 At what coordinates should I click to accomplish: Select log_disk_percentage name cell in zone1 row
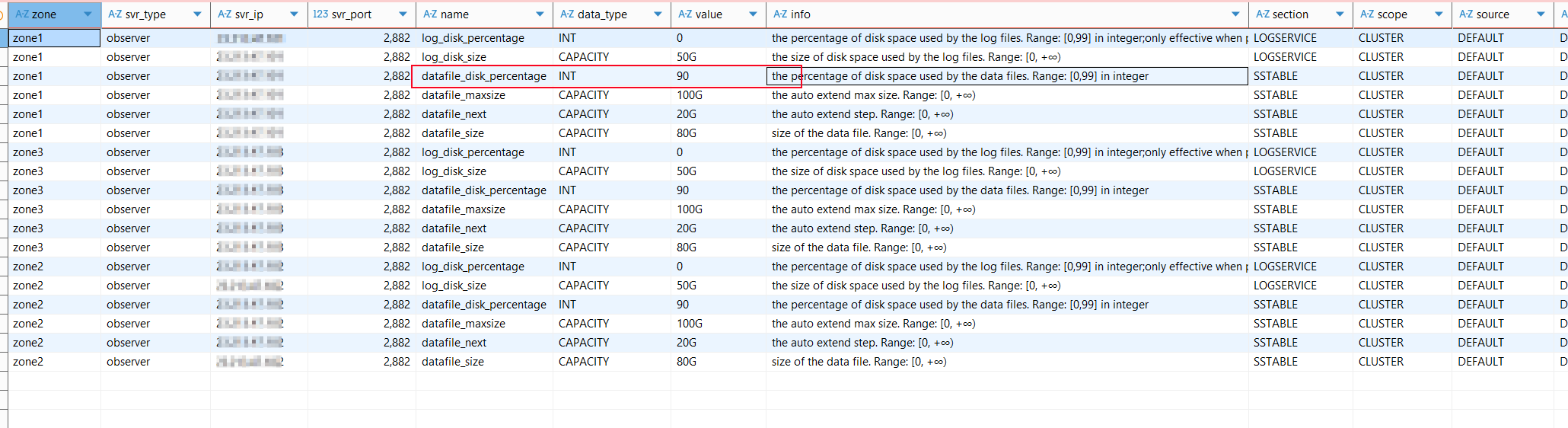tap(484, 38)
